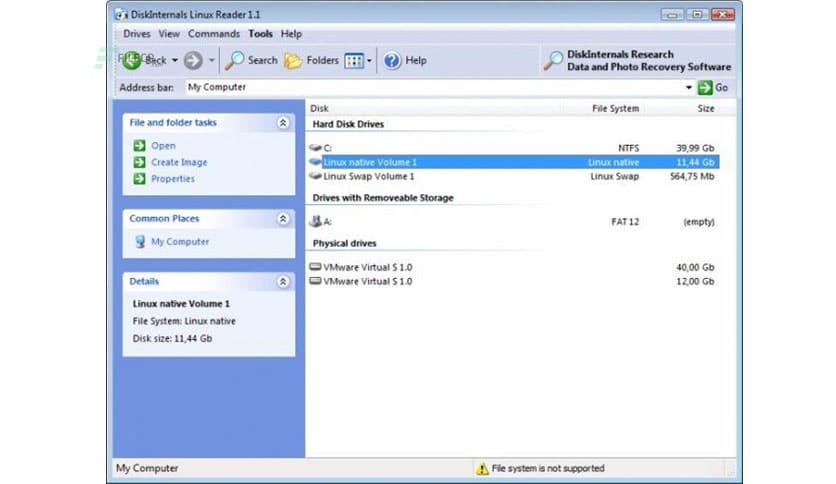Click icon of the 40,00 Gb physical drive
836x484 pixels.
(x=315, y=267)
